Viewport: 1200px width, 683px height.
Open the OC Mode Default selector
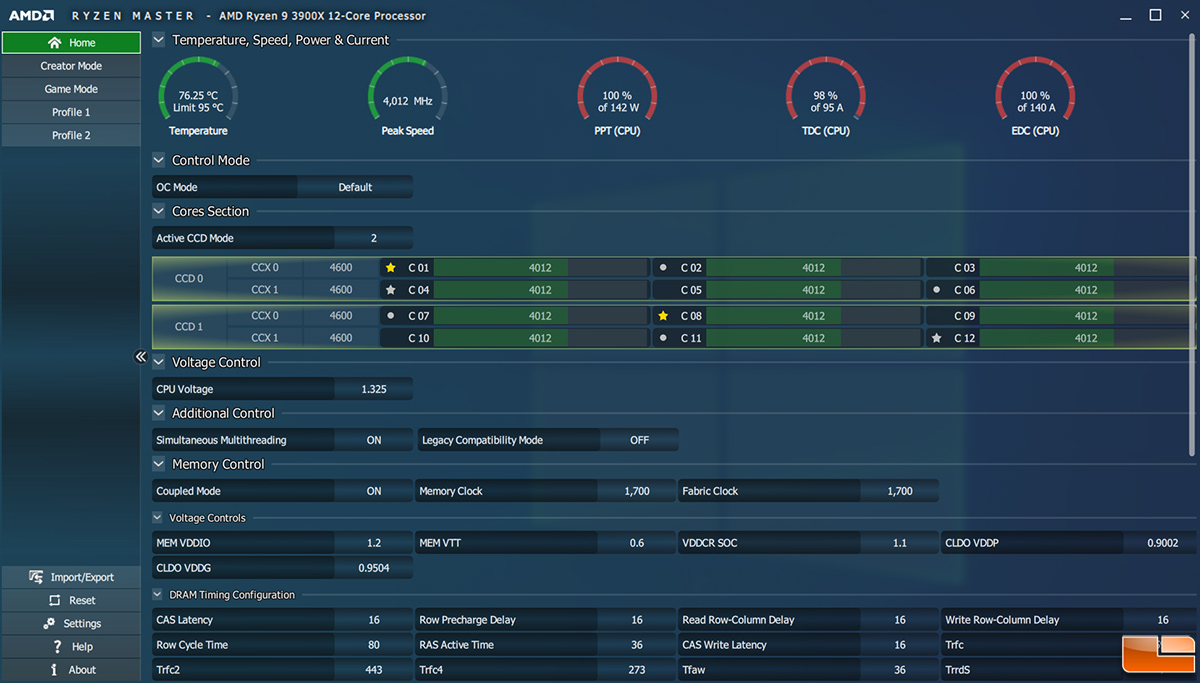tap(355, 187)
